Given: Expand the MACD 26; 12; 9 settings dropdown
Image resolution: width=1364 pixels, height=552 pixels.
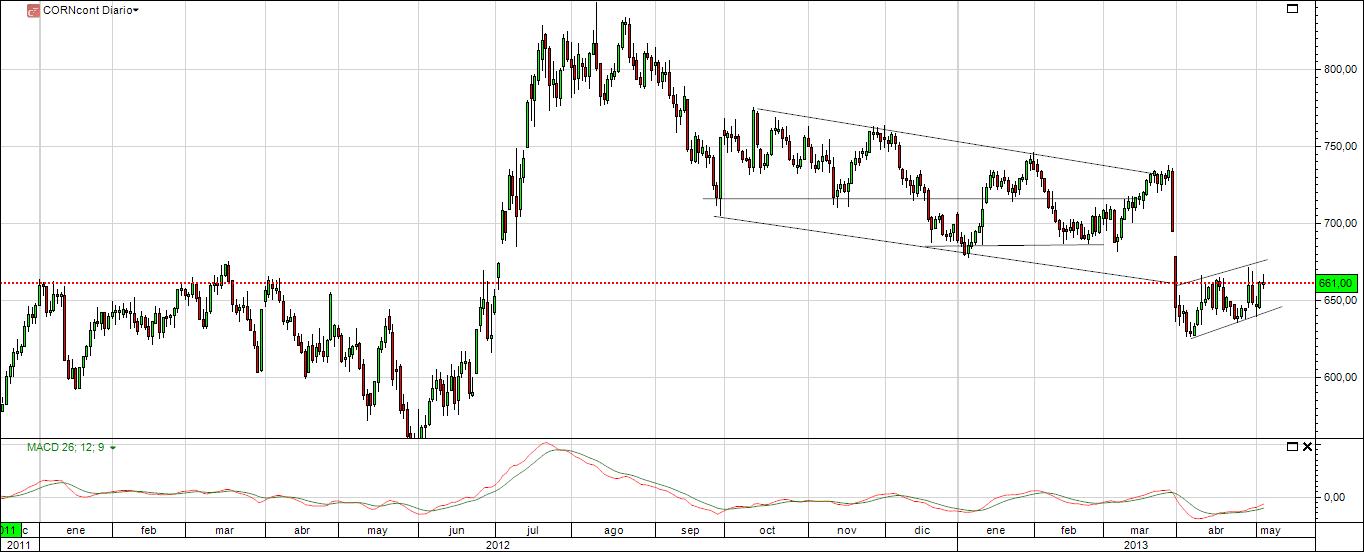Looking at the screenshot, I should click(x=113, y=448).
